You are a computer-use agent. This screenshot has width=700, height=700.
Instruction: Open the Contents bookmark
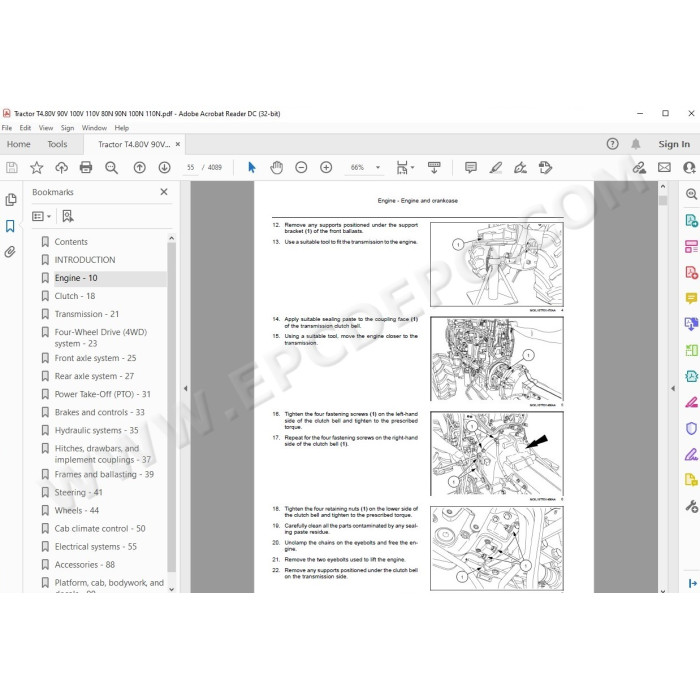71,242
